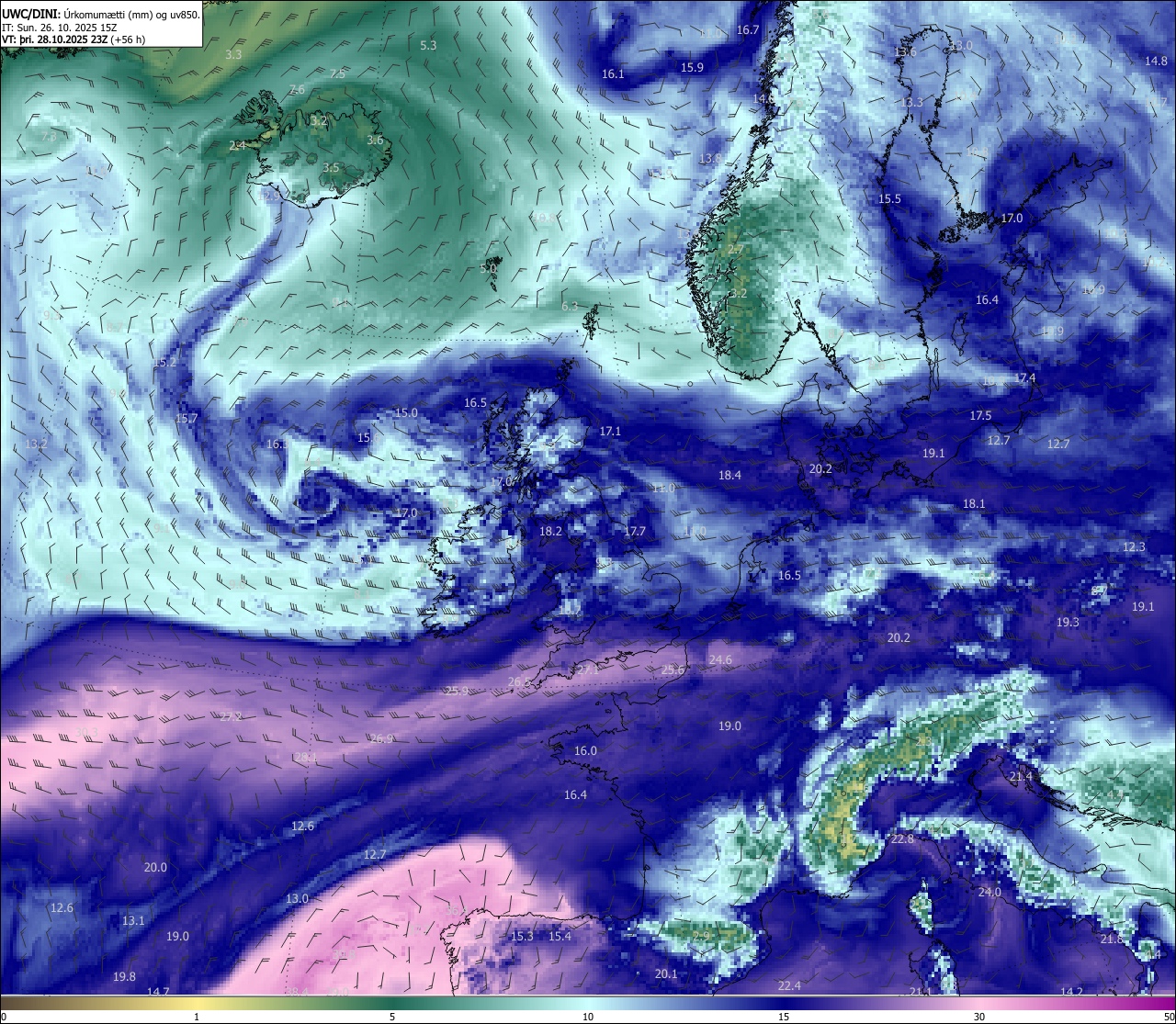
Task: Click the 17.5 value near the Baltic coast
Action: (x=980, y=415)
